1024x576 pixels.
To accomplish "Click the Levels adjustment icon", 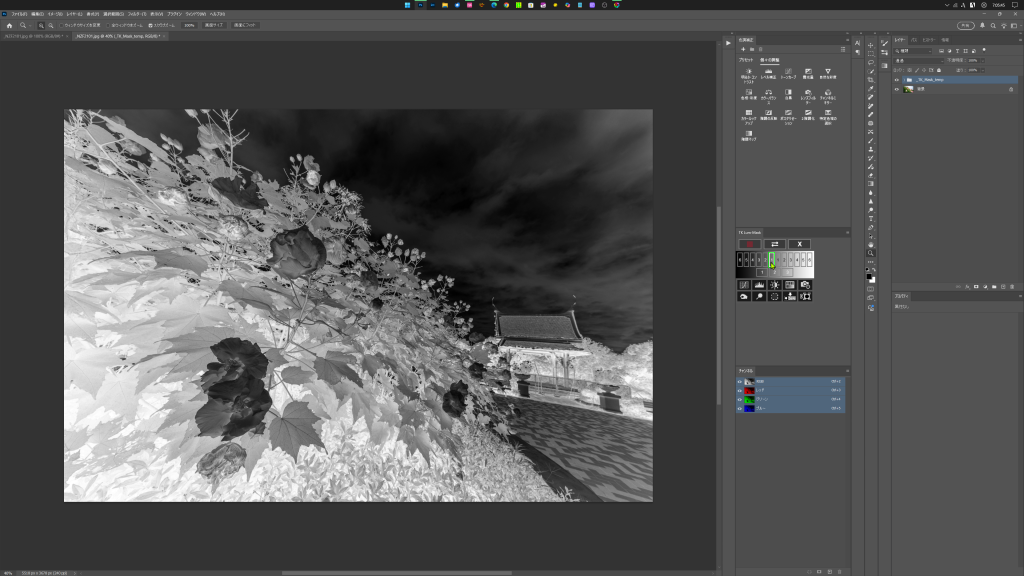I will [x=769, y=72].
